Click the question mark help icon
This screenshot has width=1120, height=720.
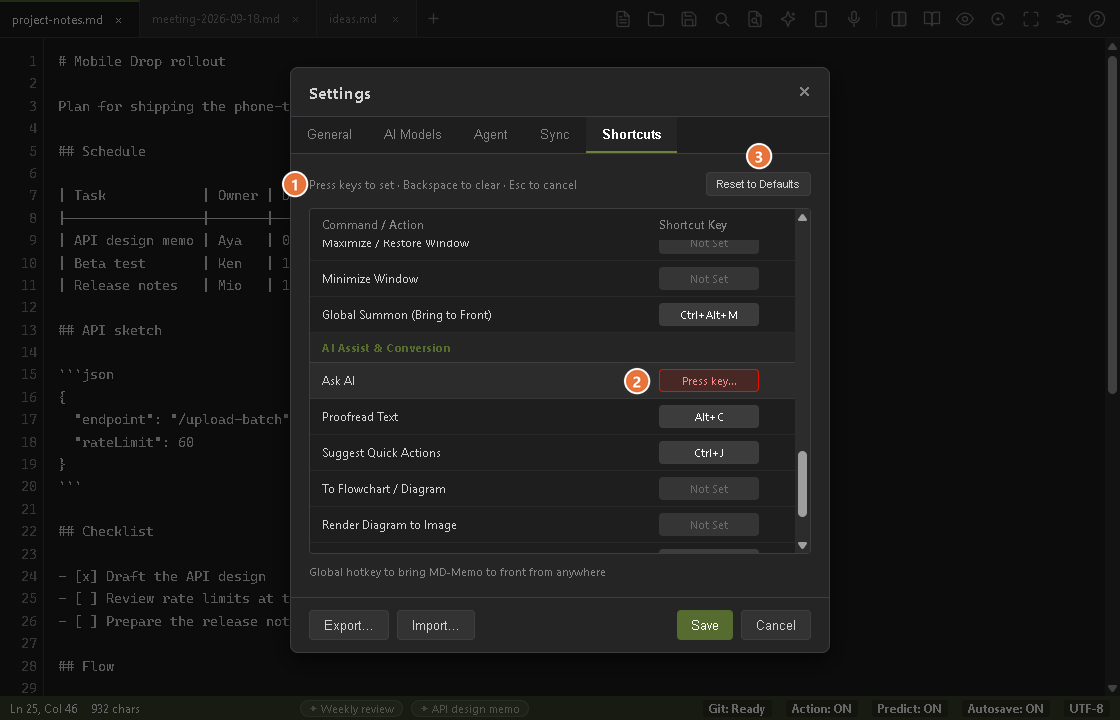click(x=1097, y=19)
